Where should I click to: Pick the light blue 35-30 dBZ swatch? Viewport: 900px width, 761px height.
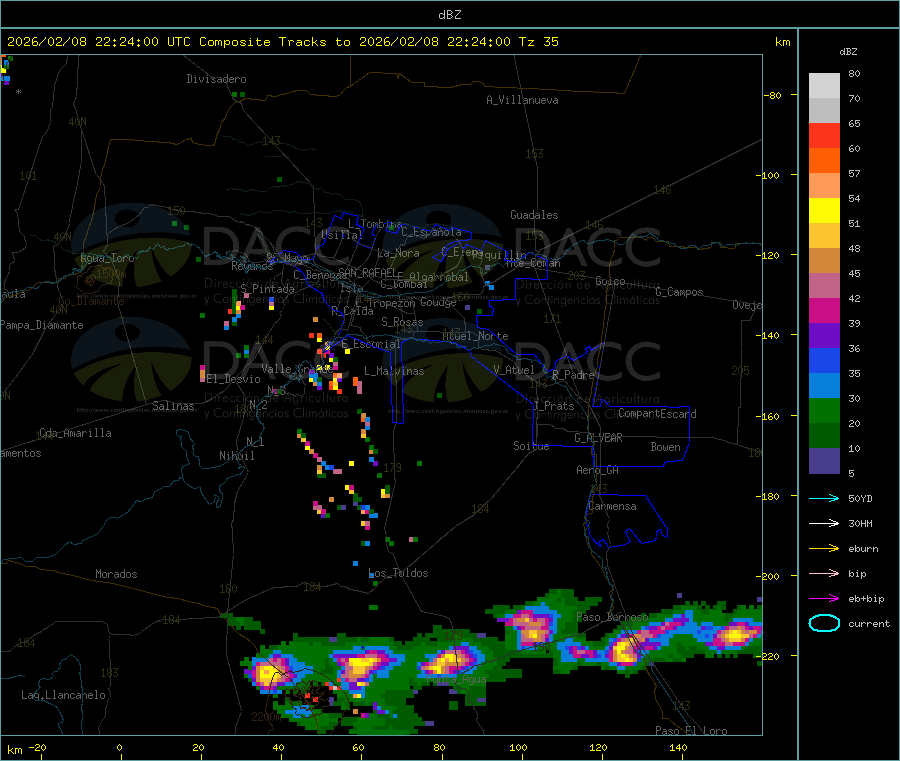coord(824,386)
